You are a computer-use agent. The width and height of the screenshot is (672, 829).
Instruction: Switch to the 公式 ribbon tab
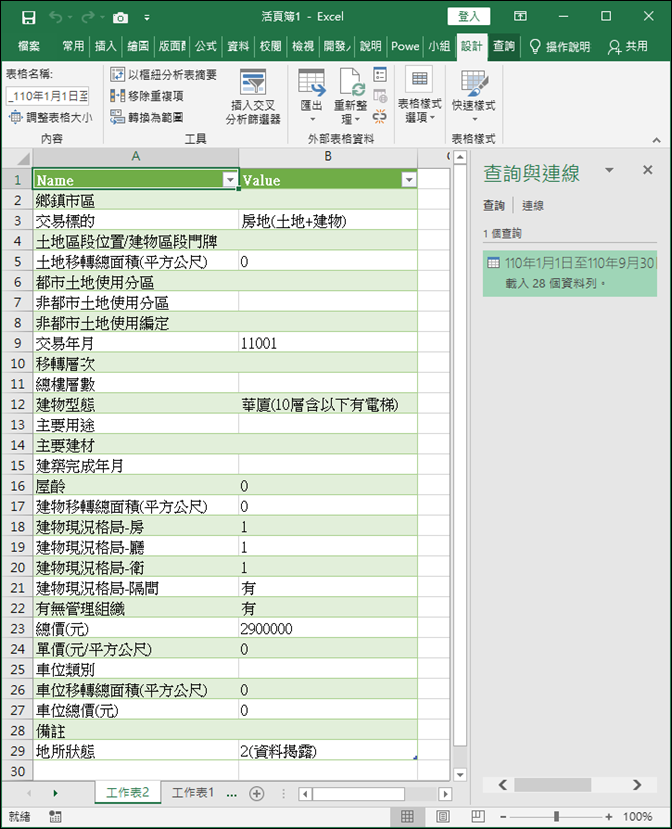pyautogui.click(x=206, y=47)
